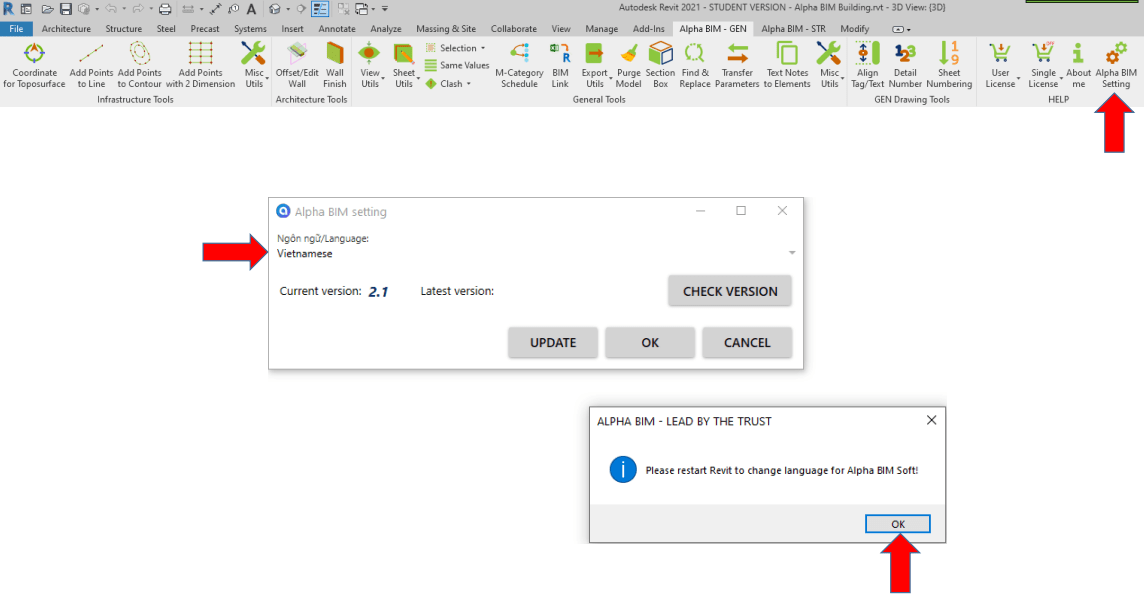Expand the View Utils dropdown
The image size is (1144, 594).
coord(370,65)
